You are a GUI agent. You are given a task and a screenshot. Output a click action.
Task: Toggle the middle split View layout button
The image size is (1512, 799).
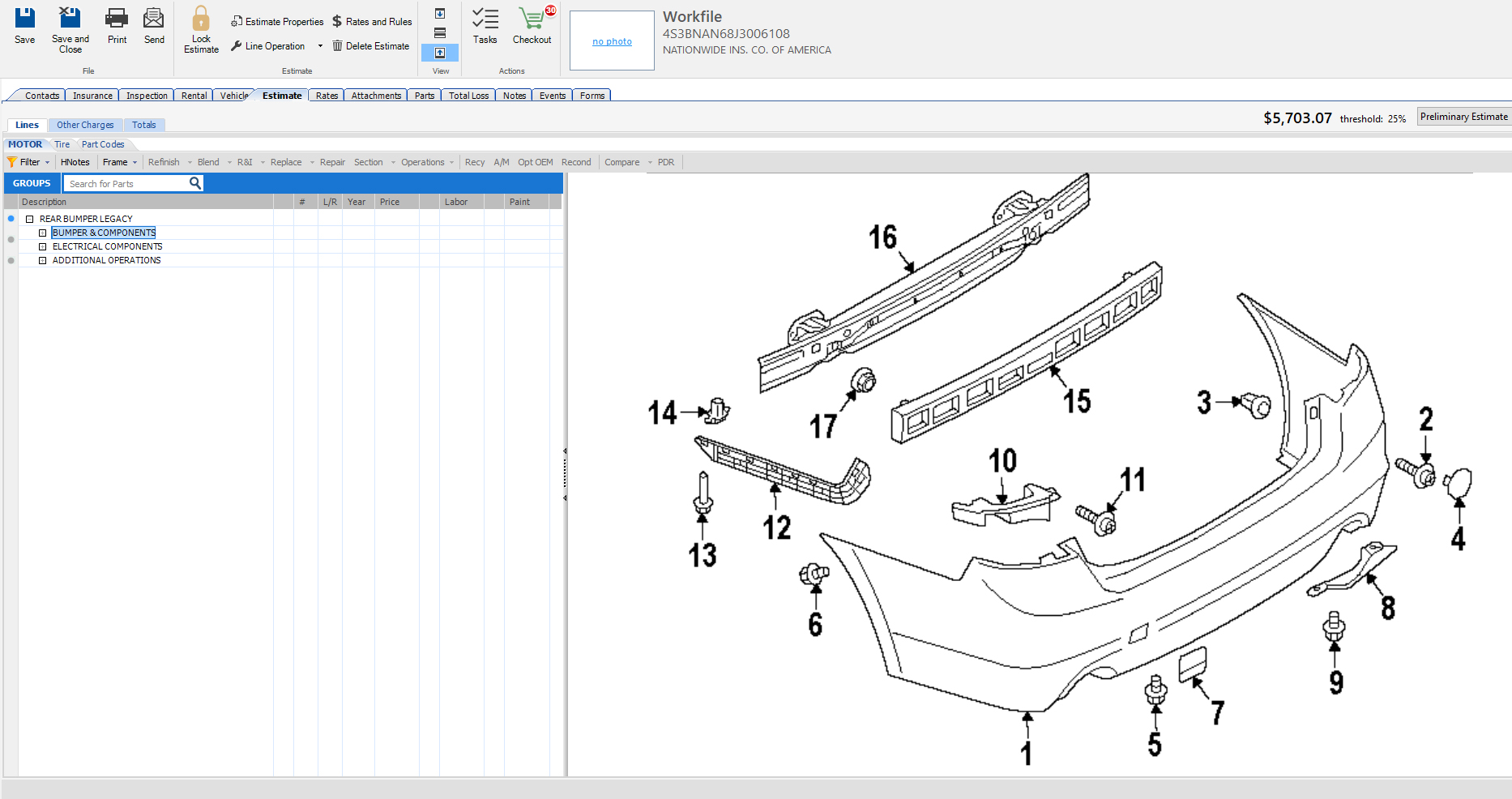[440, 33]
